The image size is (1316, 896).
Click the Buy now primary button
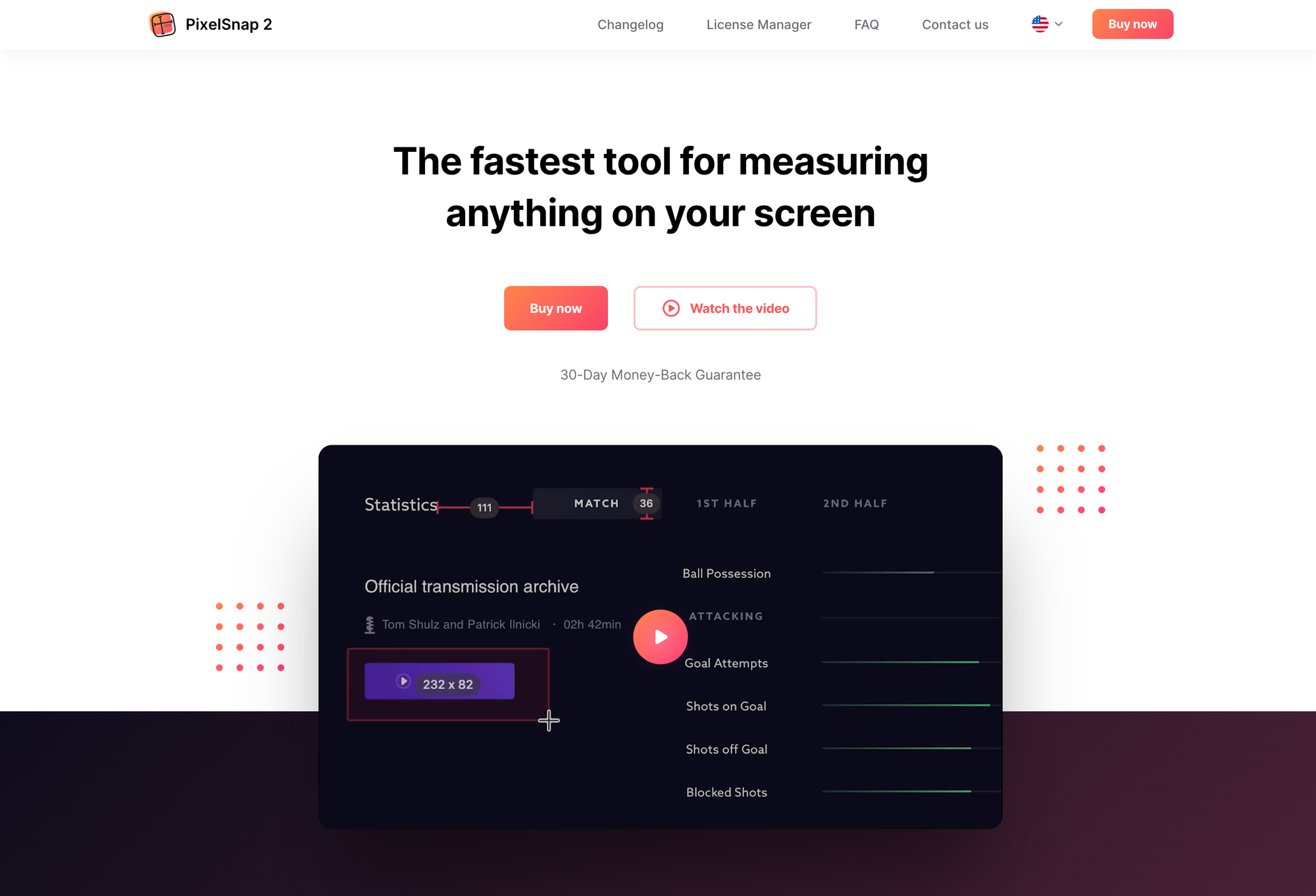pos(556,308)
